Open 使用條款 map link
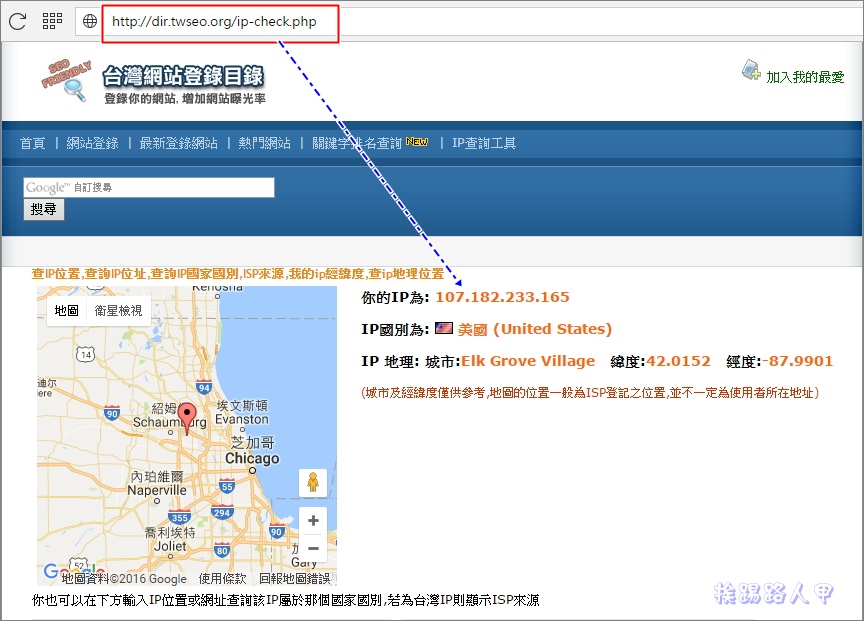The height and width of the screenshot is (621, 864). (222, 579)
